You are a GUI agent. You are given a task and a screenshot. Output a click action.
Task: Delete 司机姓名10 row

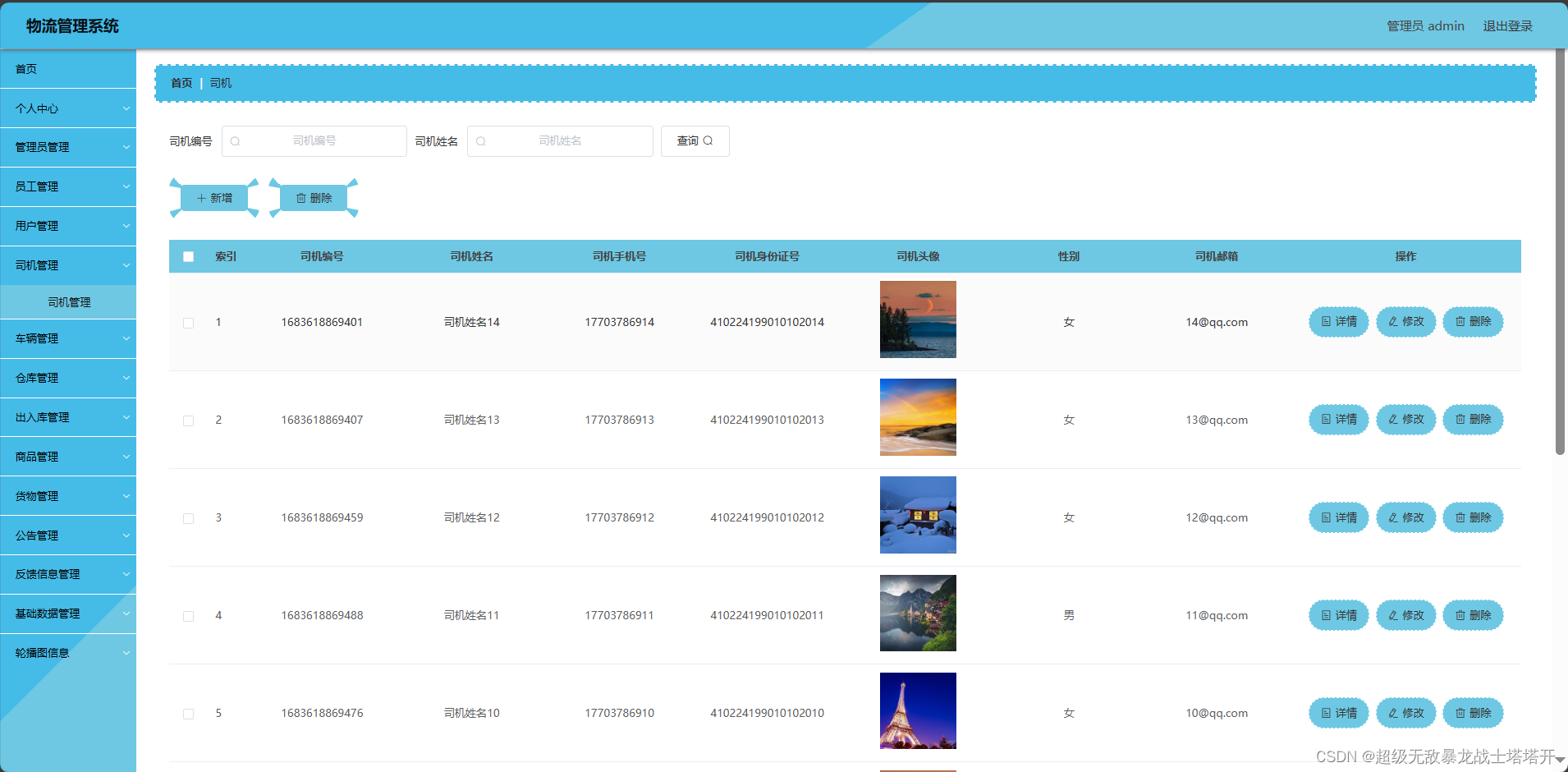1473,713
